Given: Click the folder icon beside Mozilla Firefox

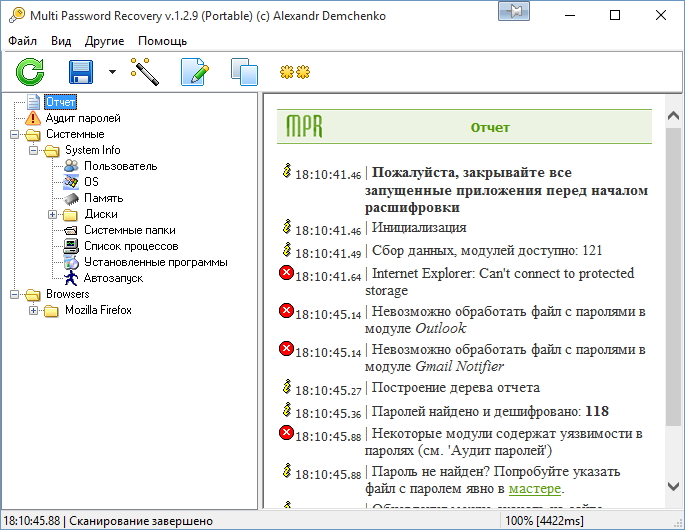Looking at the screenshot, I should click(52, 311).
